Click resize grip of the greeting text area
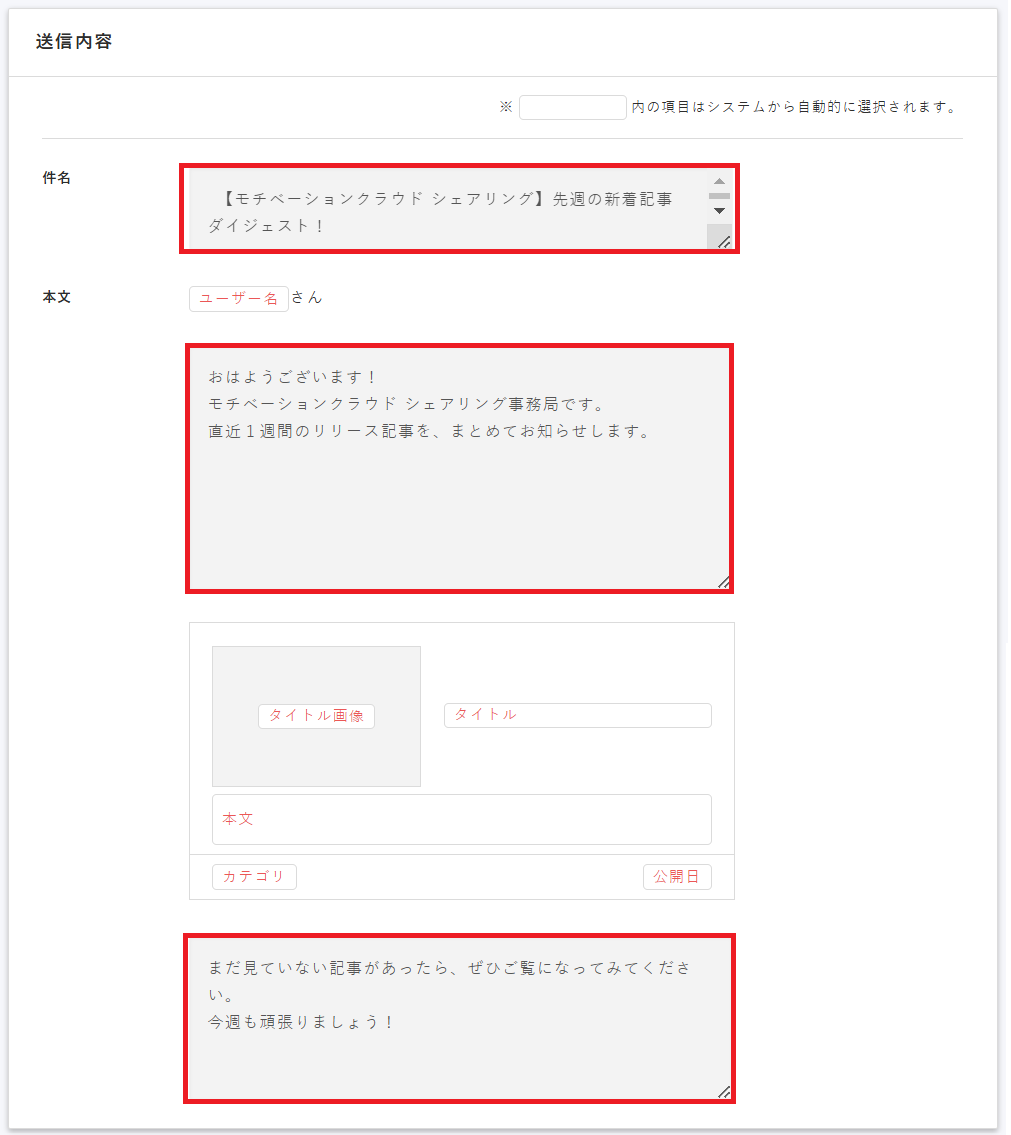 click(723, 582)
